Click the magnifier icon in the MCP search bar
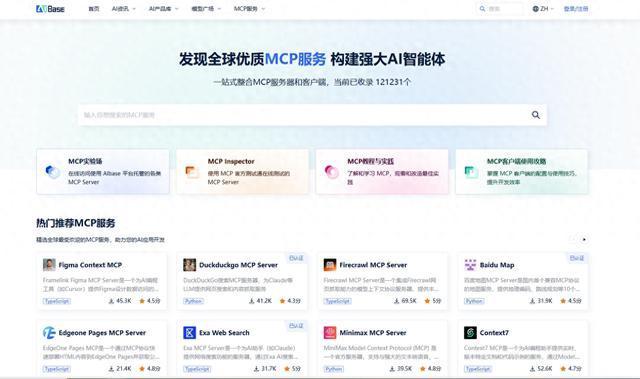The width and height of the screenshot is (640, 379). (536, 115)
